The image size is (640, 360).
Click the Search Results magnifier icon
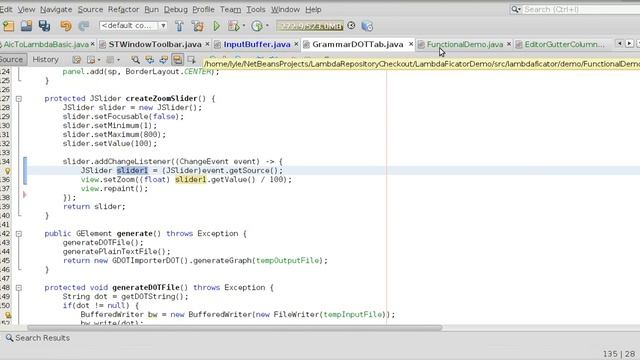pyautogui.click(x=9, y=338)
